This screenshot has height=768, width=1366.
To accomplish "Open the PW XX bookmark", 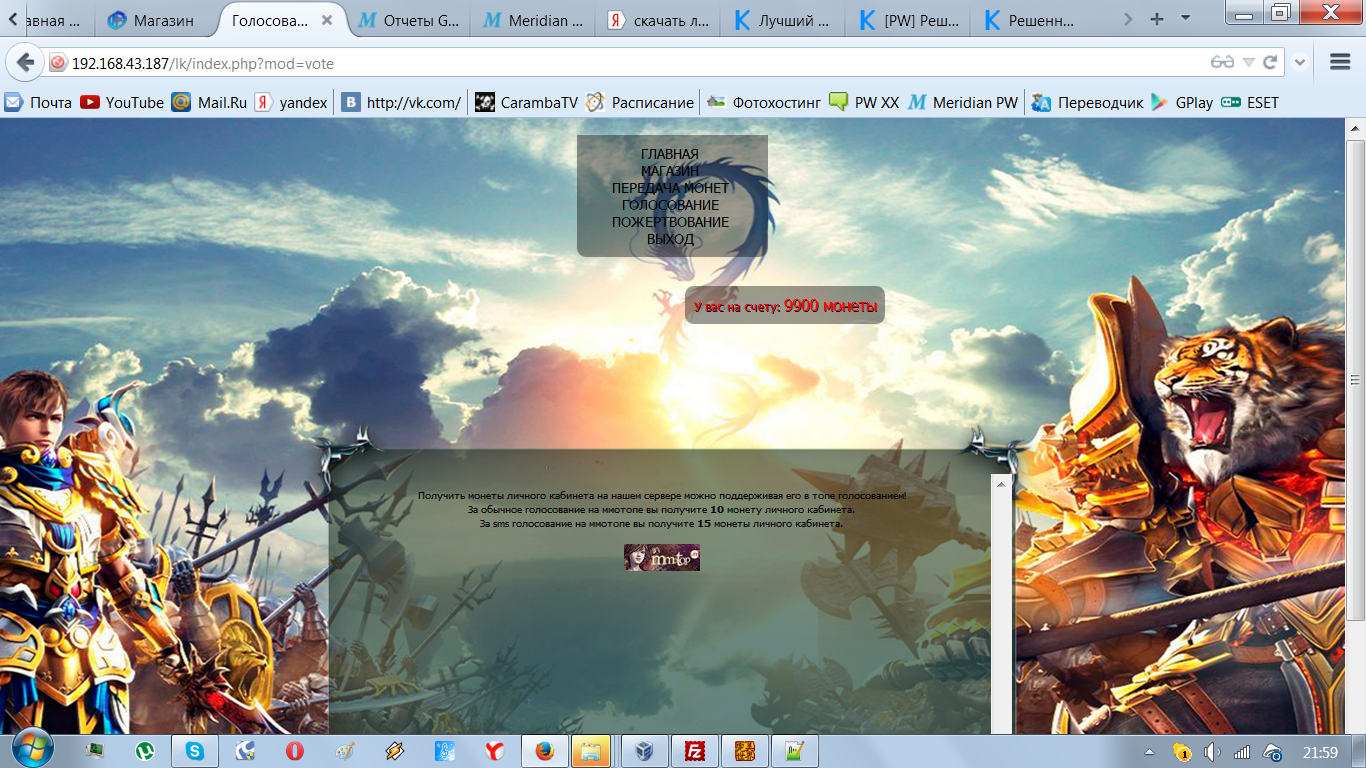I will click(x=864, y=102).
